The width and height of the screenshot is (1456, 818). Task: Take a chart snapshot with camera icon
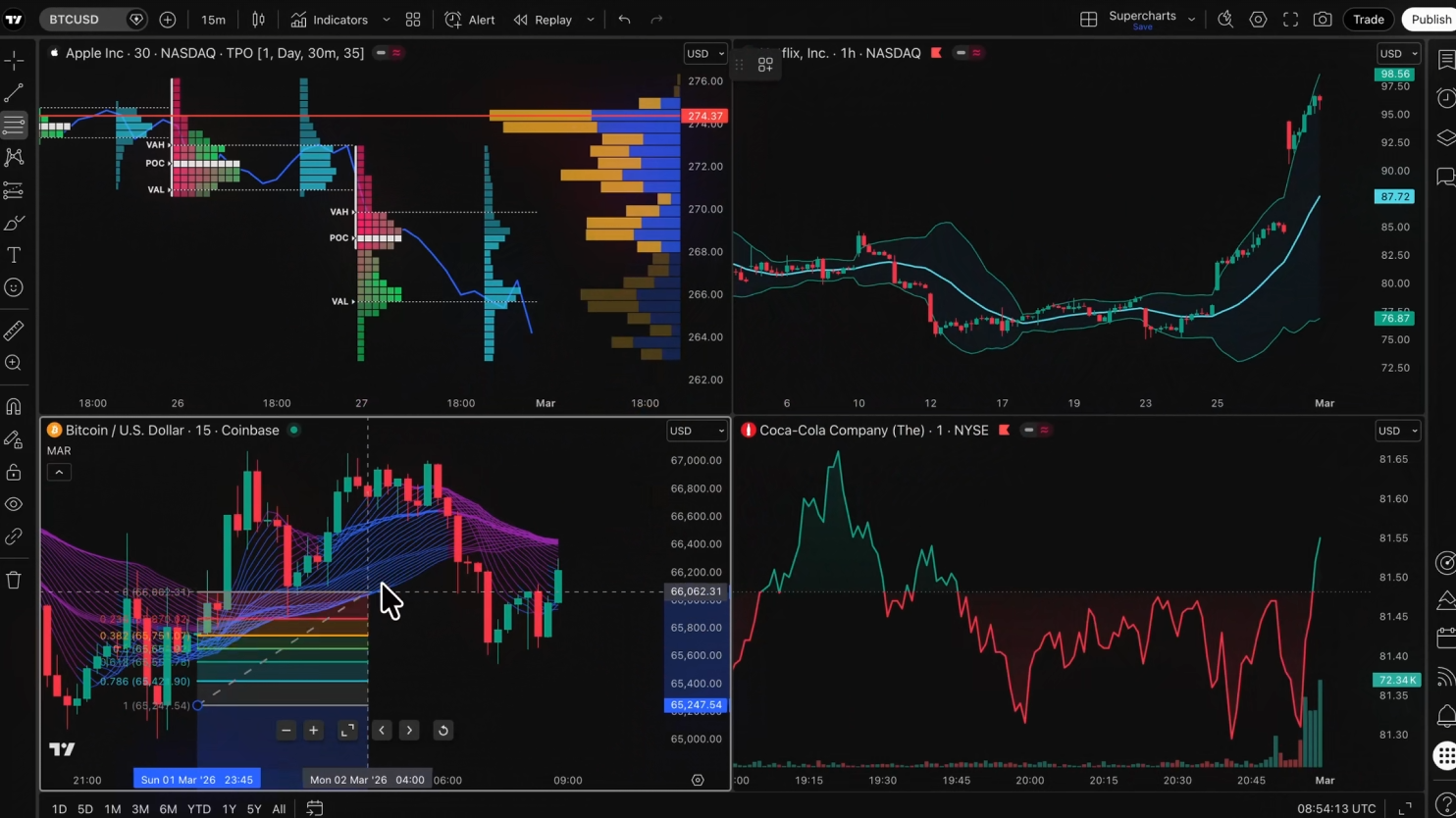[1323, 20]
